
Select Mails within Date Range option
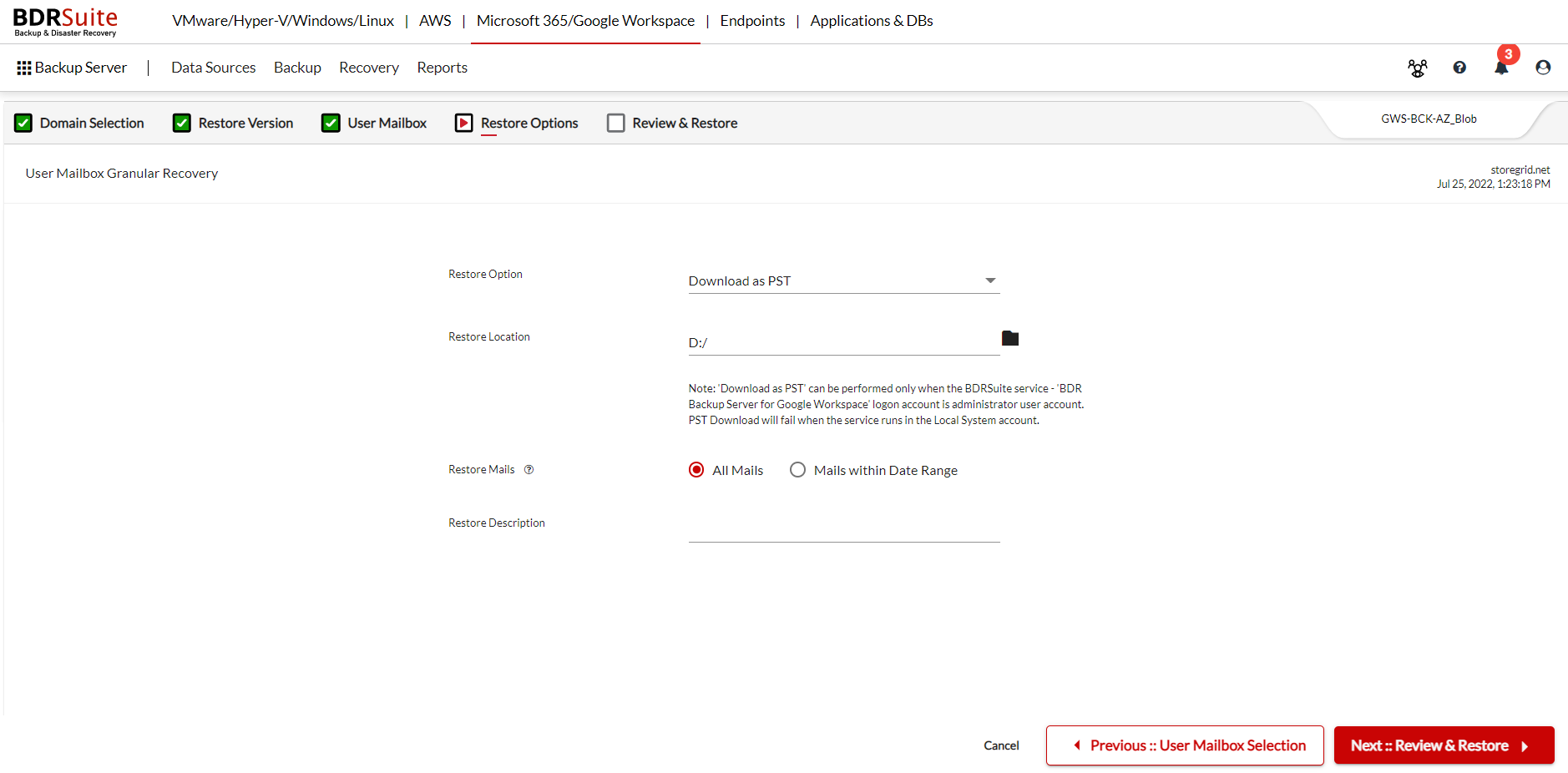[x=798, y=470]
